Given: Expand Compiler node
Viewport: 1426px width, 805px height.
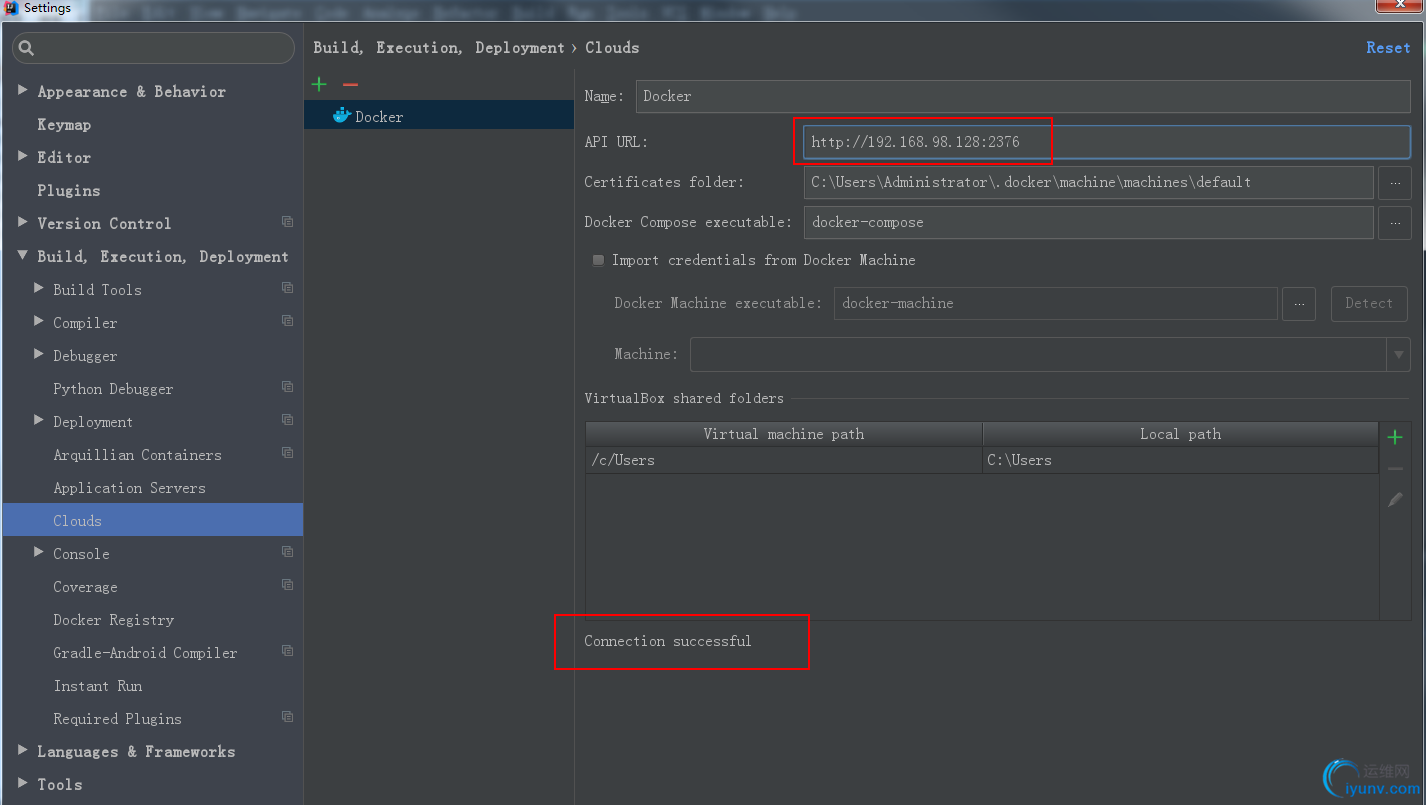Looking at the screenshot, I should (x=38, y=322).
